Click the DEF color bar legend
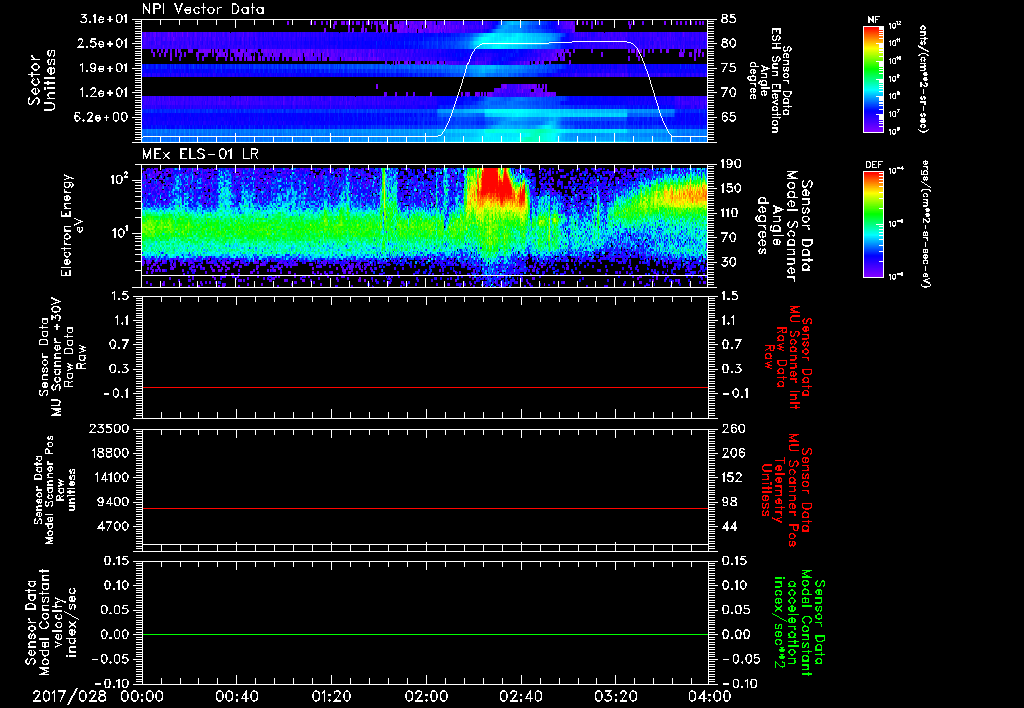 tap(873, 224)
